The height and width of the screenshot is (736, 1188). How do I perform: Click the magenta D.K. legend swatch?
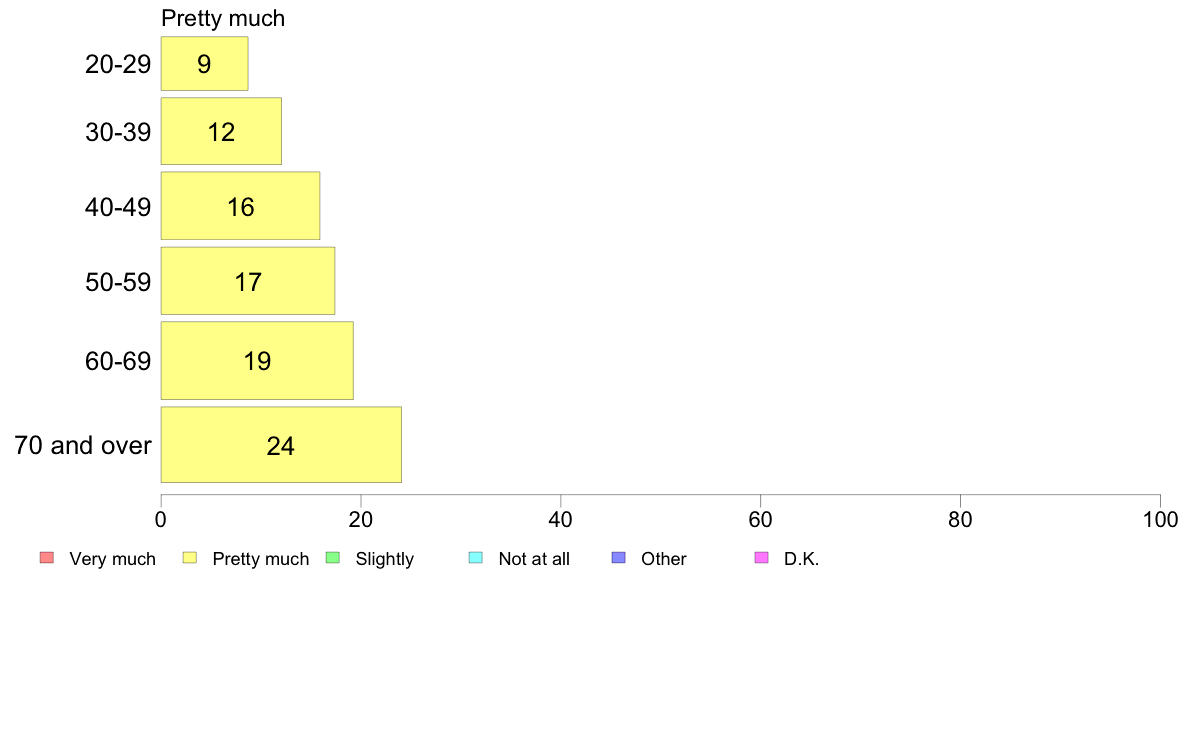point(761,558)
